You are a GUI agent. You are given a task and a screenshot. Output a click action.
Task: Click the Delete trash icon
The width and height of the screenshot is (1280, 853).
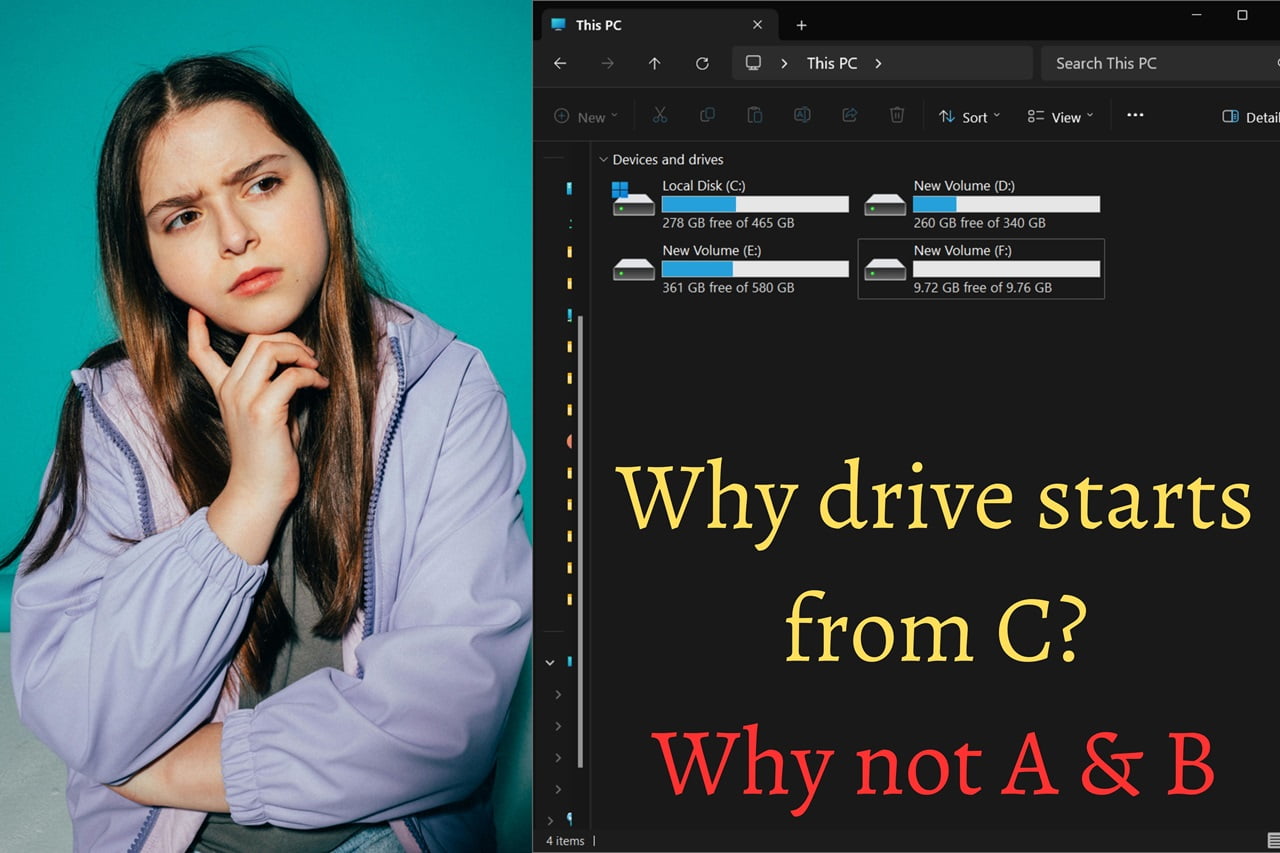[x=897, y=115]
